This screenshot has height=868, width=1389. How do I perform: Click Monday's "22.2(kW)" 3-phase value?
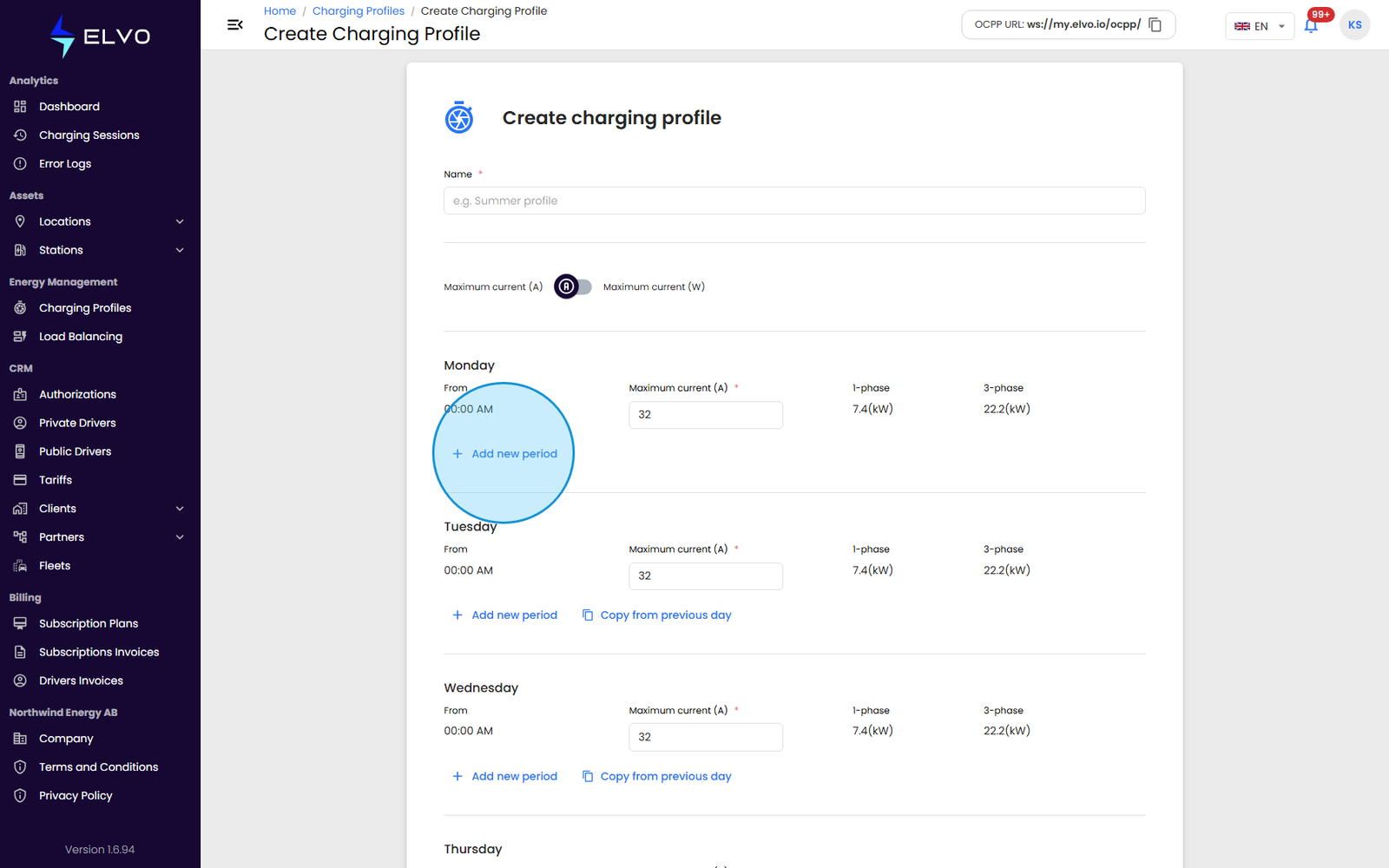(x=1007, y=409)
